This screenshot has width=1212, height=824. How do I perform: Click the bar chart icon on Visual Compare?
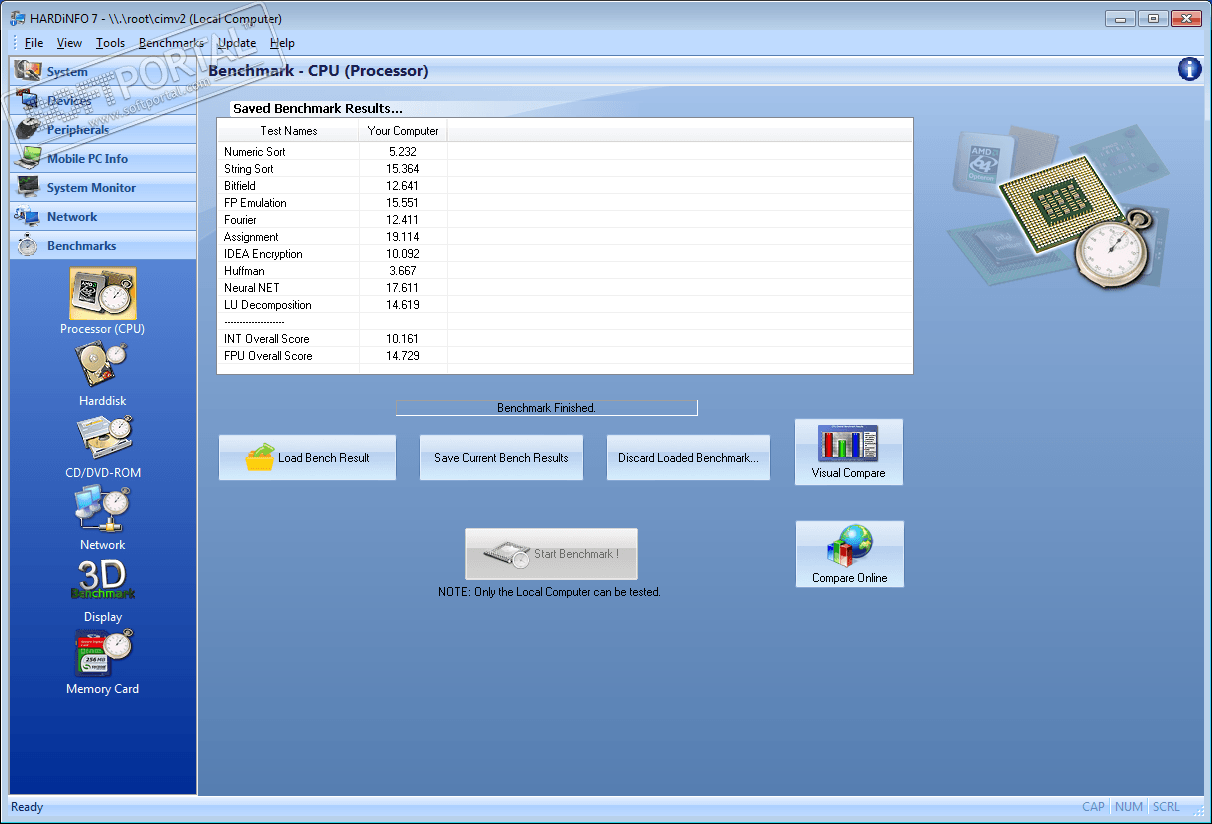tap(848, 443)
